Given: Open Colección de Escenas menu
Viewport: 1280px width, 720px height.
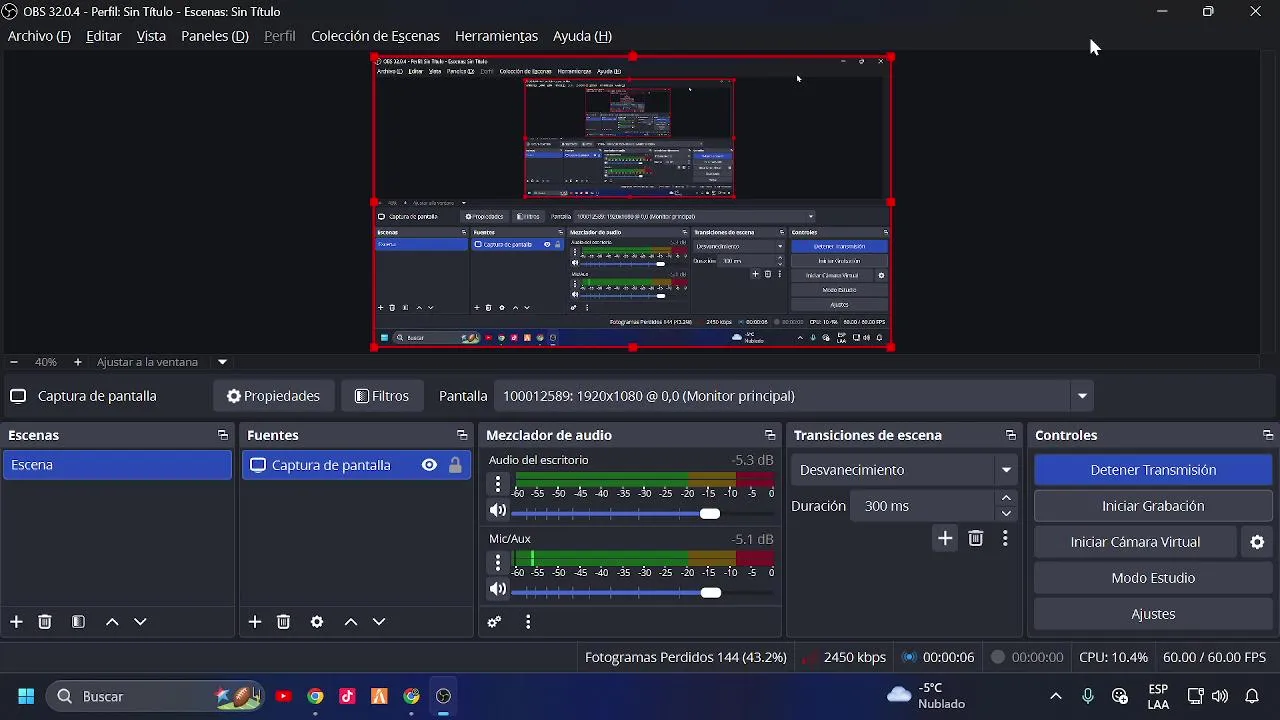Looking at the screenshot, I should [375, 36].
